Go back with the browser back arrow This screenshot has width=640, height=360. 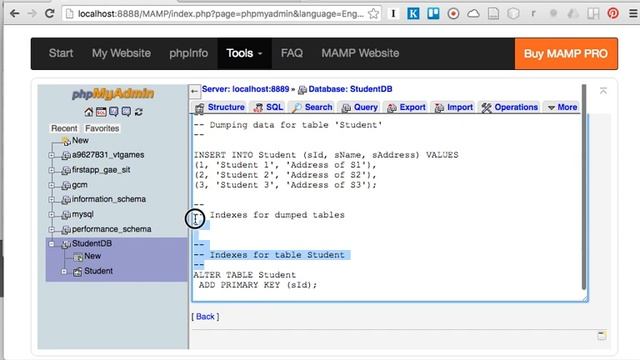[15, 13]
